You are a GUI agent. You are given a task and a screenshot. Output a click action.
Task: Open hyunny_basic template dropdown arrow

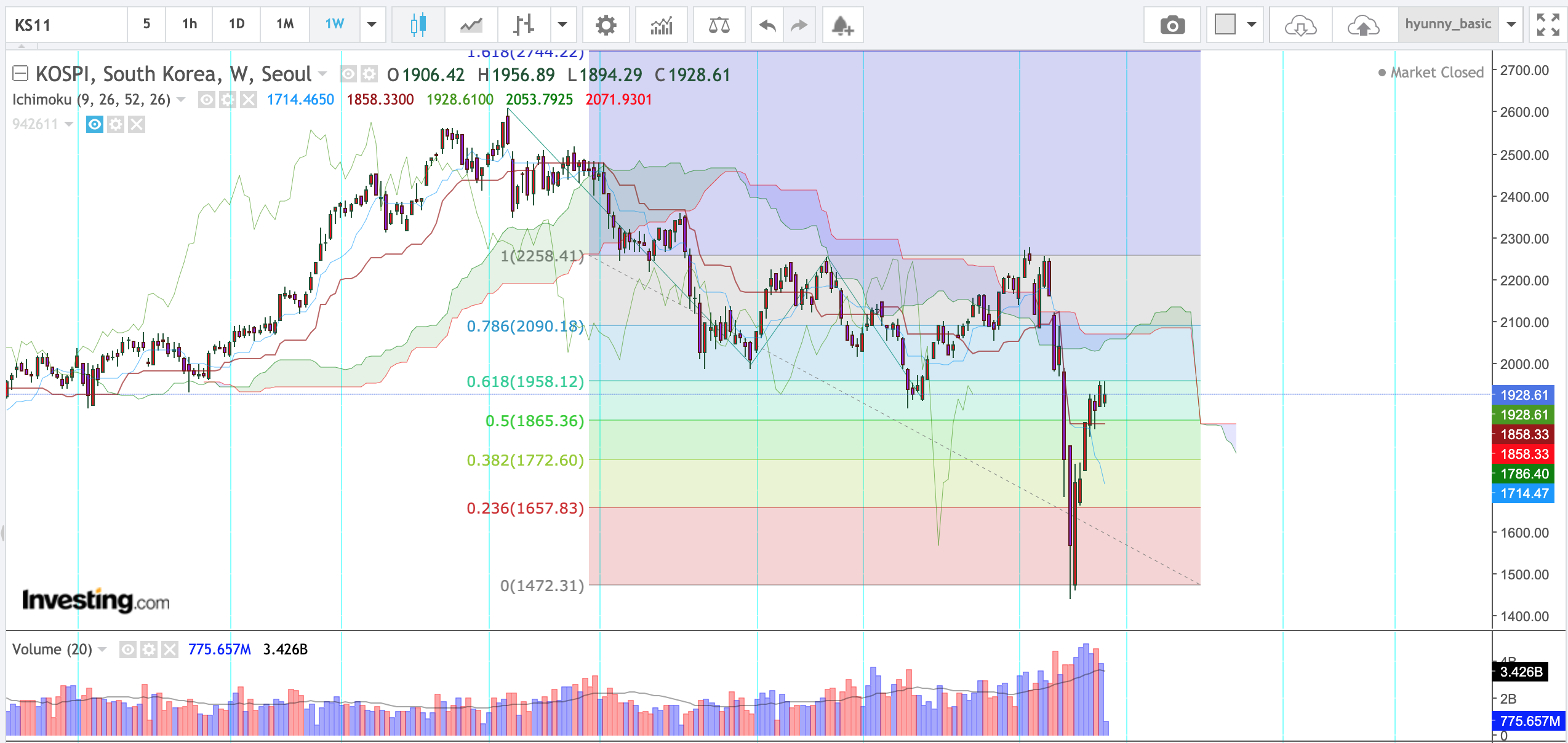(x=1511, y=25)
